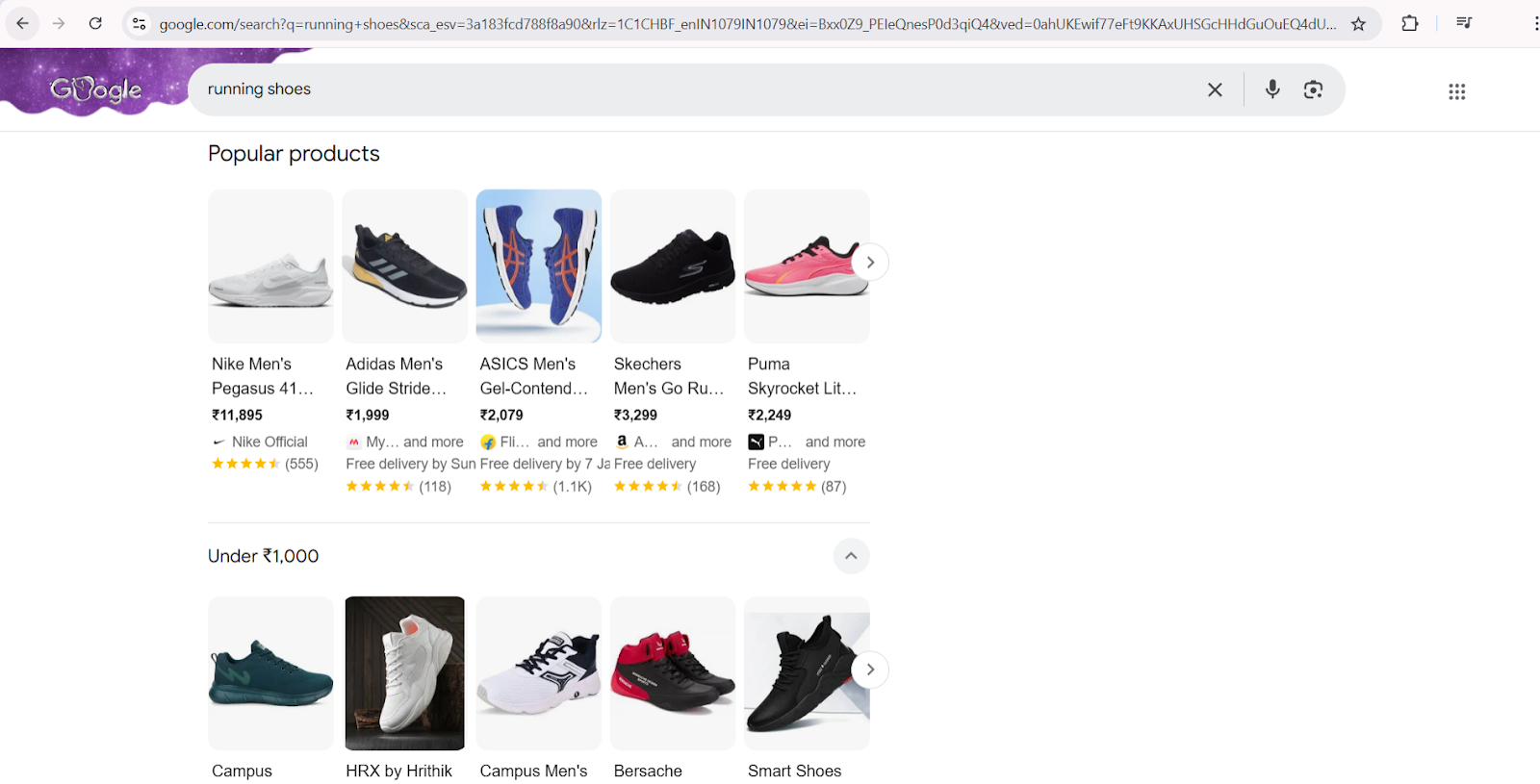Open the Google apps grid
This screenshot has height=784, width=1540.
[x=1456, y=91]
